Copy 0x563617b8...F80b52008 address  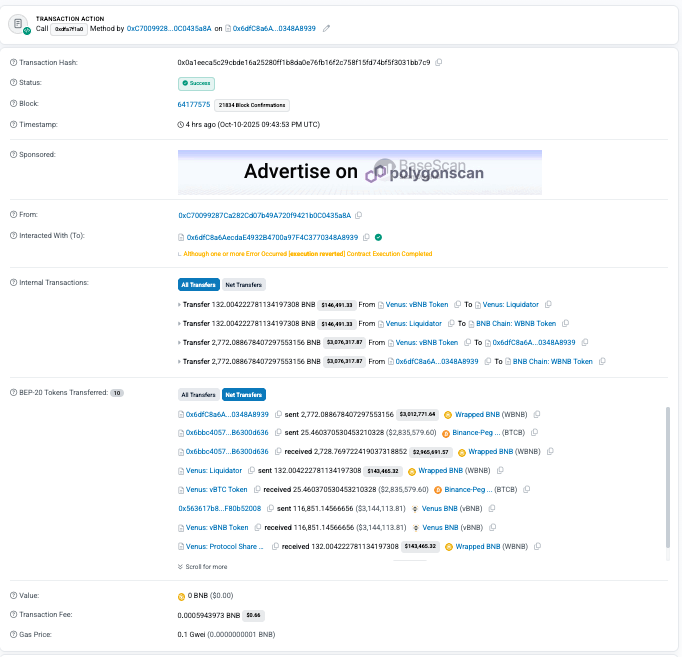(x=270, y=508)
